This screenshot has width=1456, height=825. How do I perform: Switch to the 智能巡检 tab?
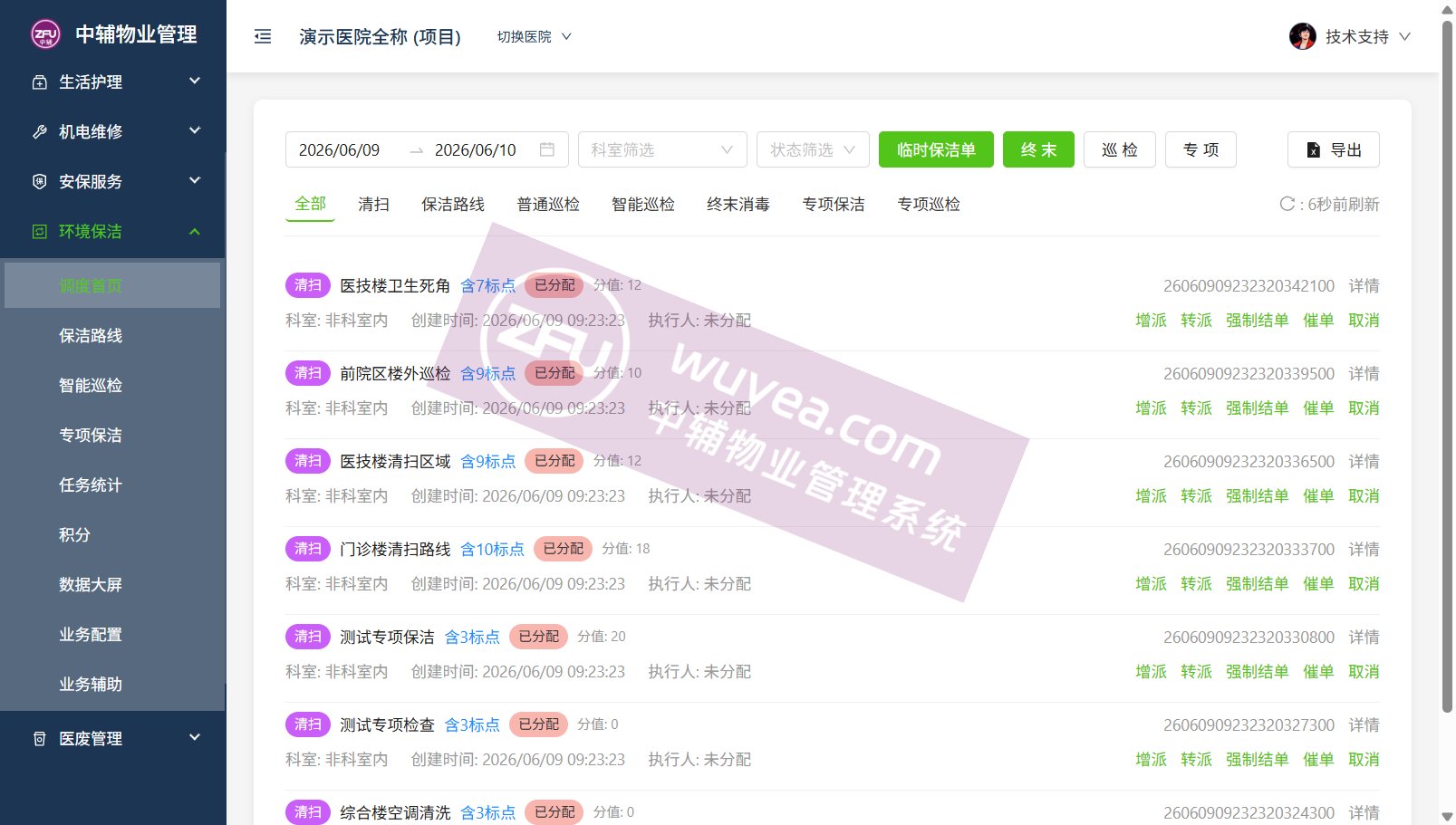(643, 204)
